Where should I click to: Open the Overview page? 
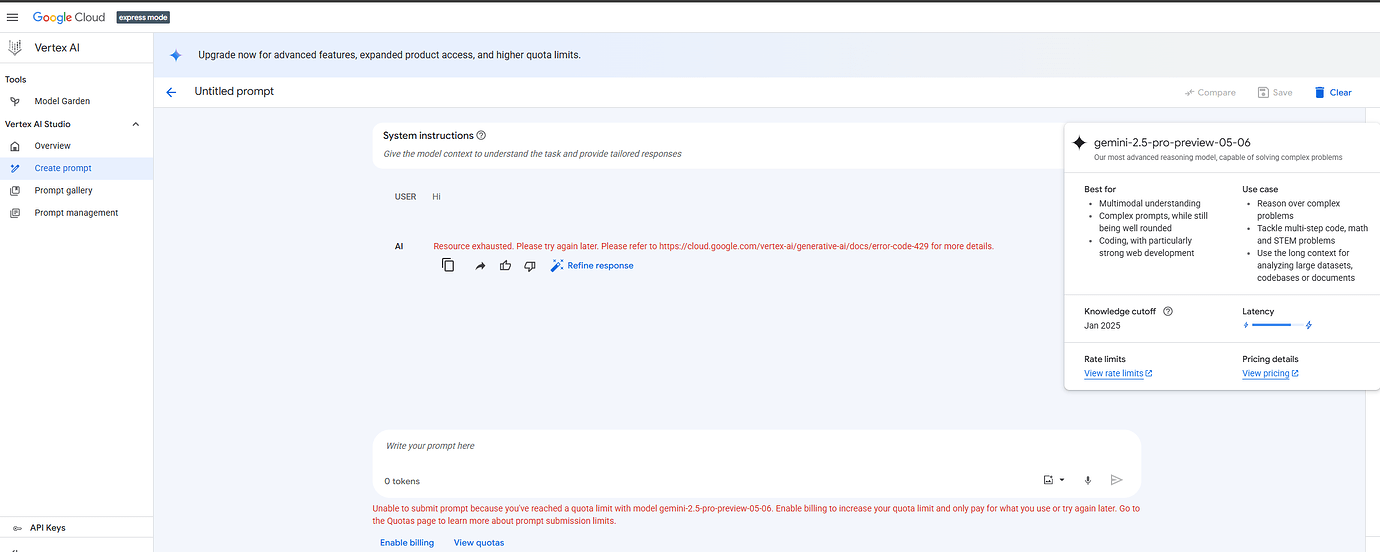(x=53, y=146)
